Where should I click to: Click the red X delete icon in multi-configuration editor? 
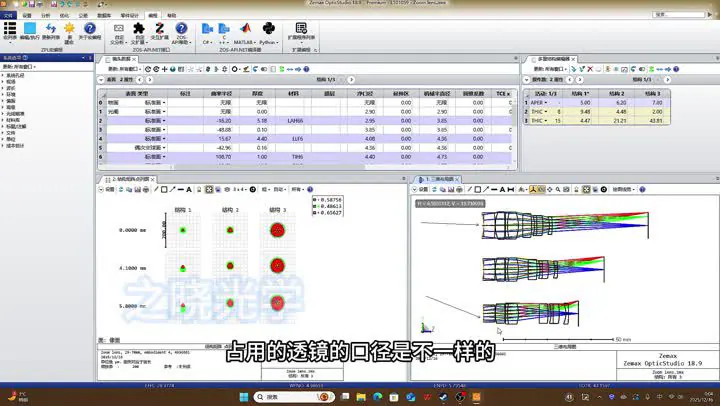(x=590, y=69)
